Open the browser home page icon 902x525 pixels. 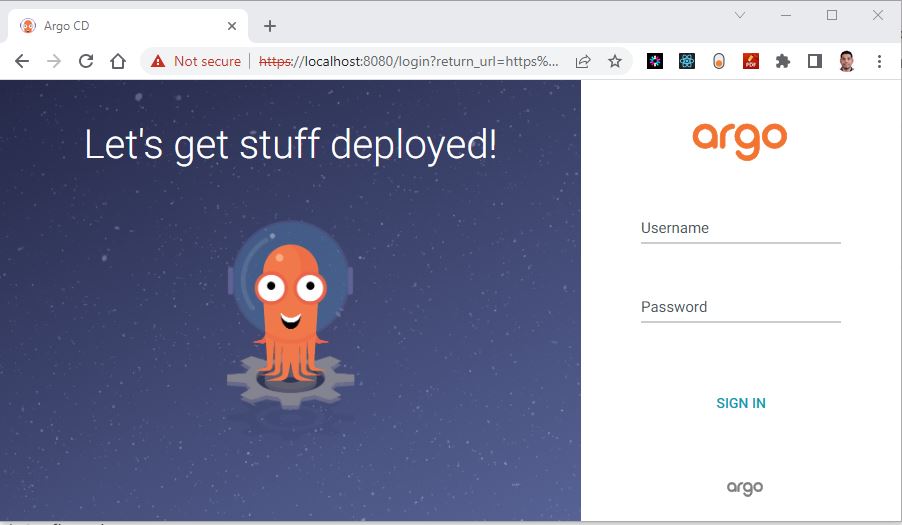click(118, 61)
